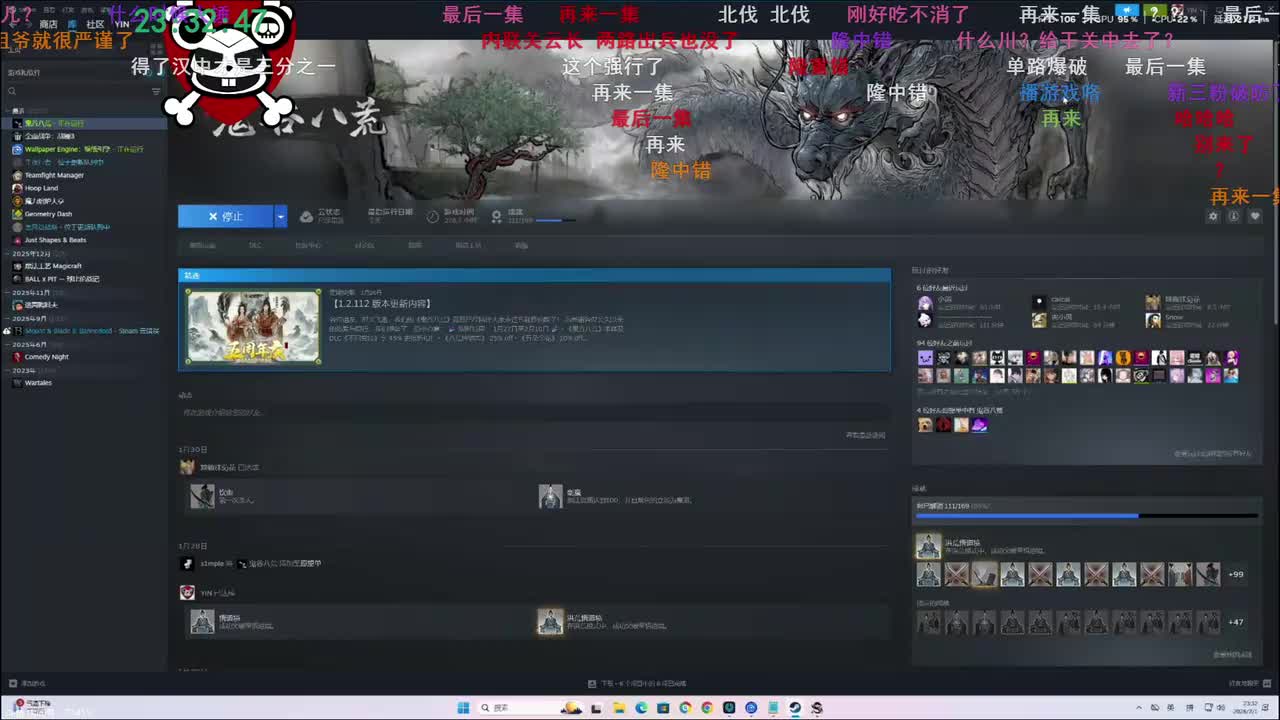Click the large unlocked achievement icon above the row
Screen dimensions: 1280x720
(x=928, y=546)
